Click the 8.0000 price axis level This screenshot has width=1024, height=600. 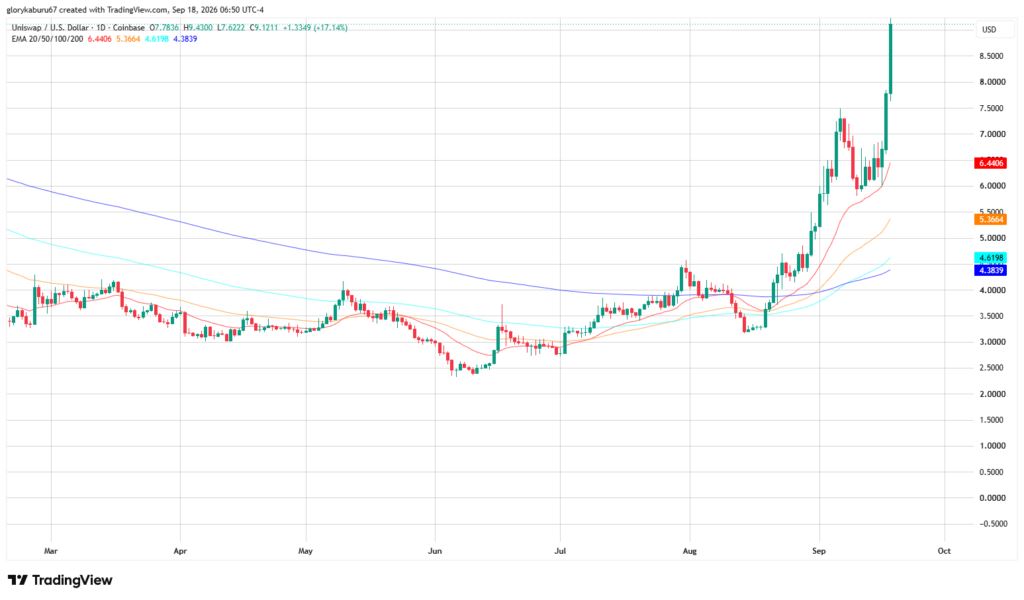(992, 82)
